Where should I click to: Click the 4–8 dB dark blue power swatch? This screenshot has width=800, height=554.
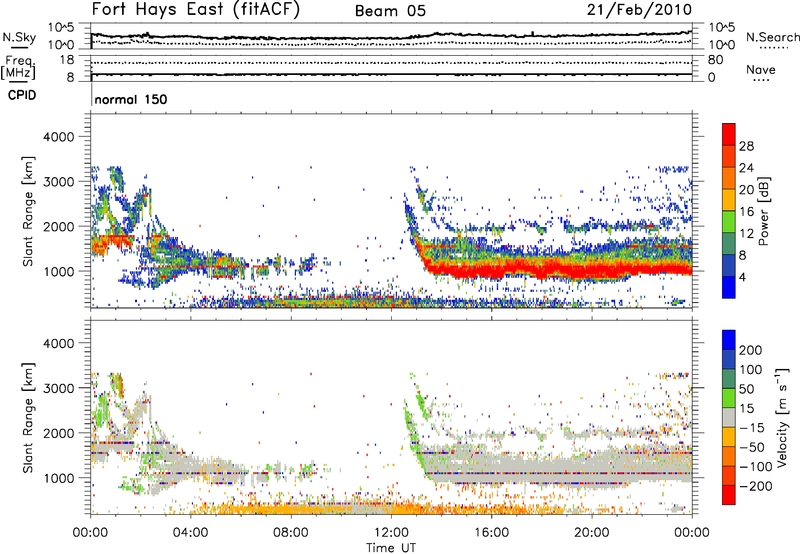pos(729,266)
